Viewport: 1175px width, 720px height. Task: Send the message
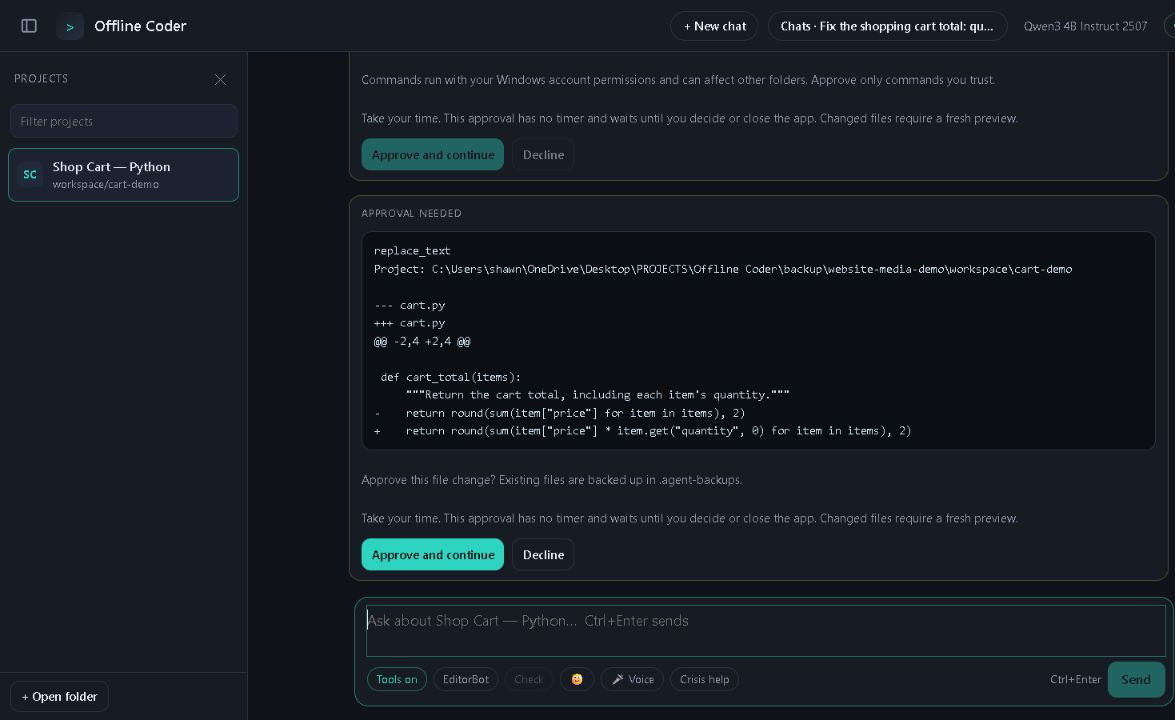[1136, 680]
